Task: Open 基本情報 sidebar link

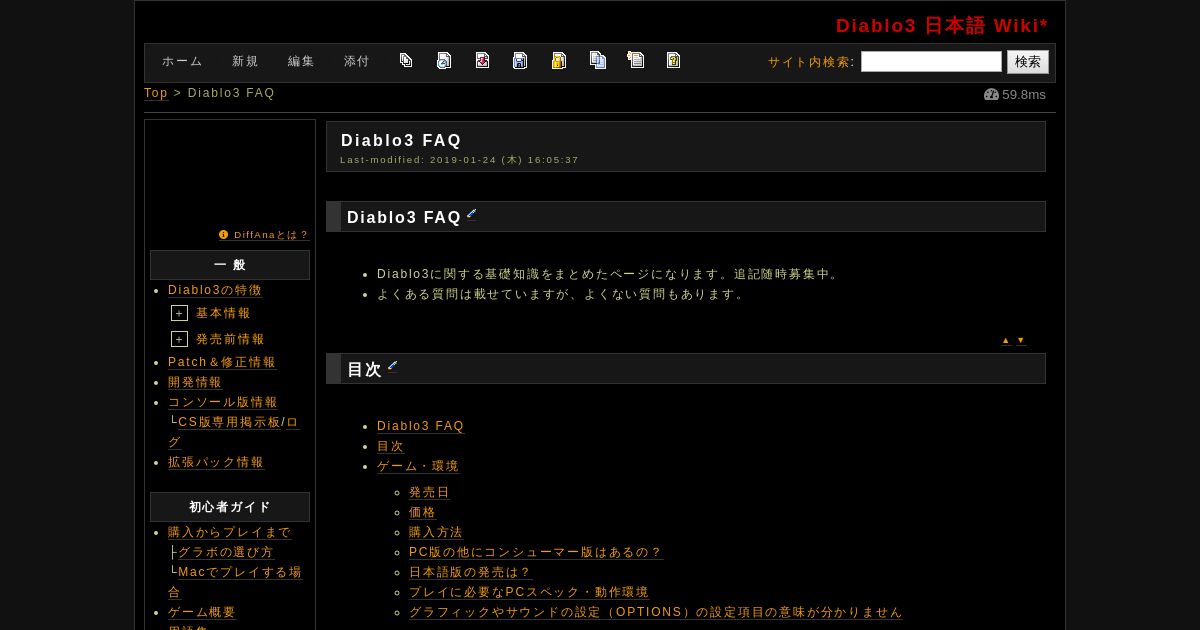Action: (224, 314)
